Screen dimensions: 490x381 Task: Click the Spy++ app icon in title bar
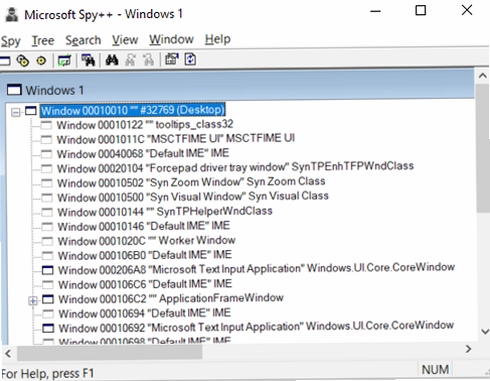pyautogui.click(x=12, y=15)
